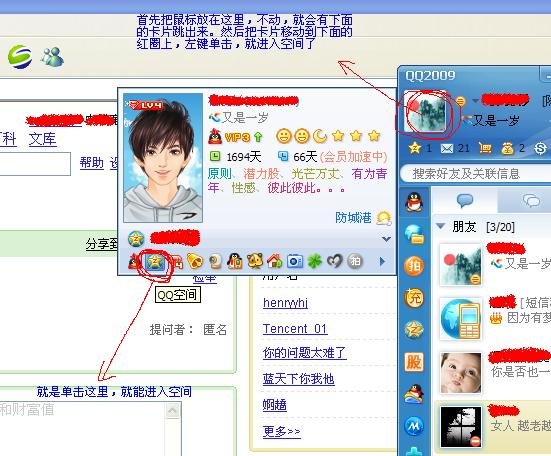This screenshot has width=551, height=456.
Task: Click the surfing penguin icon in sidebar
Action: coord(414,394)
